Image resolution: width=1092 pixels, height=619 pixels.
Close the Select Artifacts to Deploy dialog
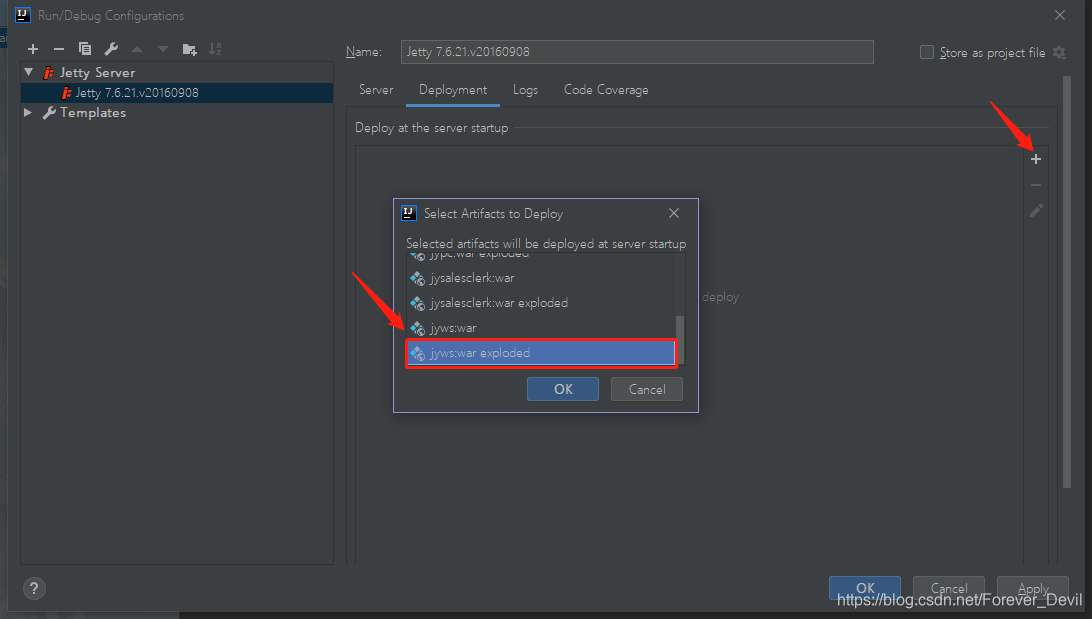click(x=673, y=213)
